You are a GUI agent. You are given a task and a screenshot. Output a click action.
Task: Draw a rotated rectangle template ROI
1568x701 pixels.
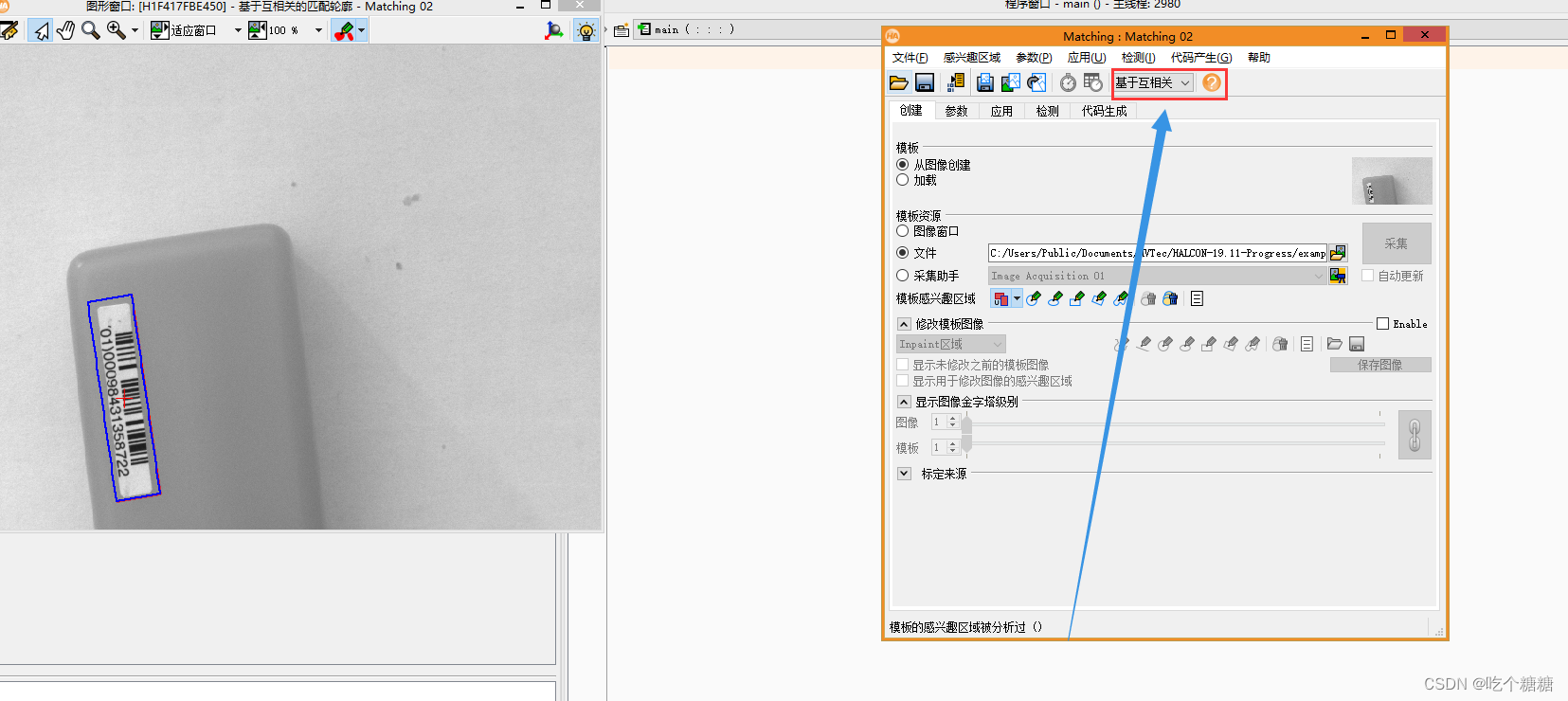coord(1099,298)
